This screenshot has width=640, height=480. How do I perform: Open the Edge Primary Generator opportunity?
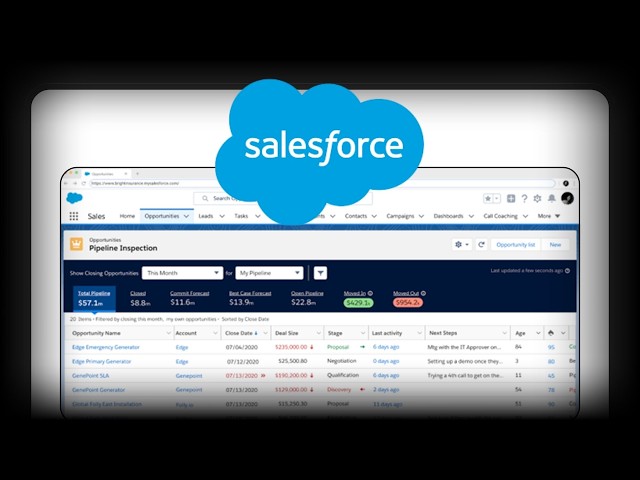pyautogui.click(x=102, y=362)
